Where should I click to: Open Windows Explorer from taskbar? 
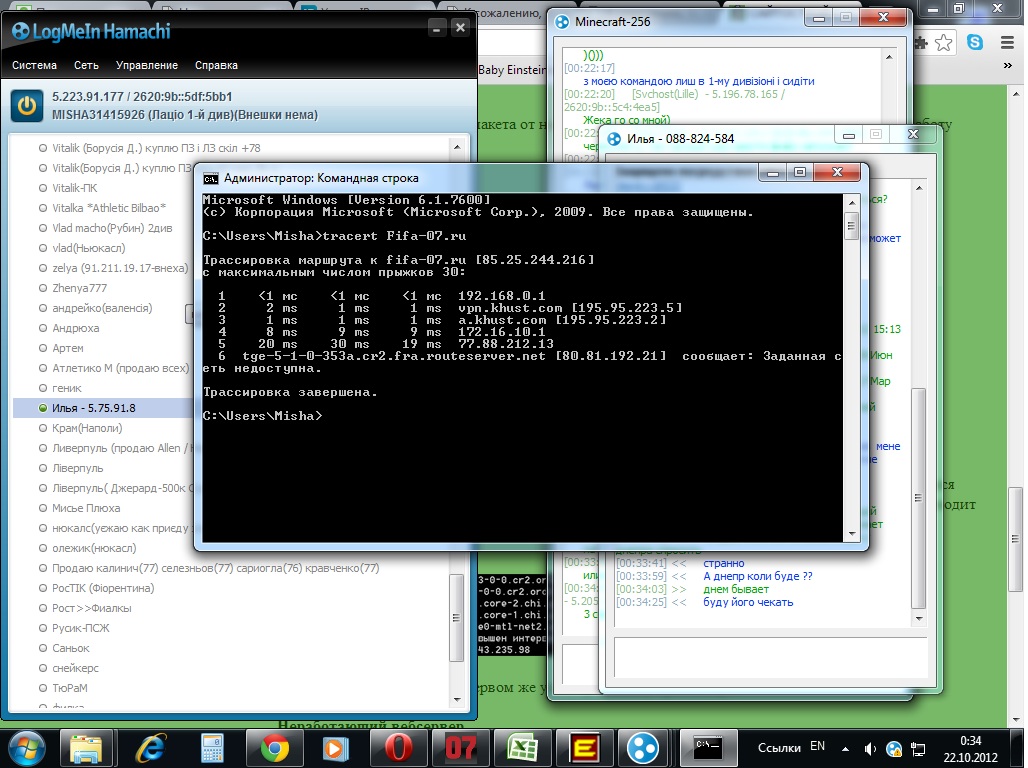click(x=86, y=748)
